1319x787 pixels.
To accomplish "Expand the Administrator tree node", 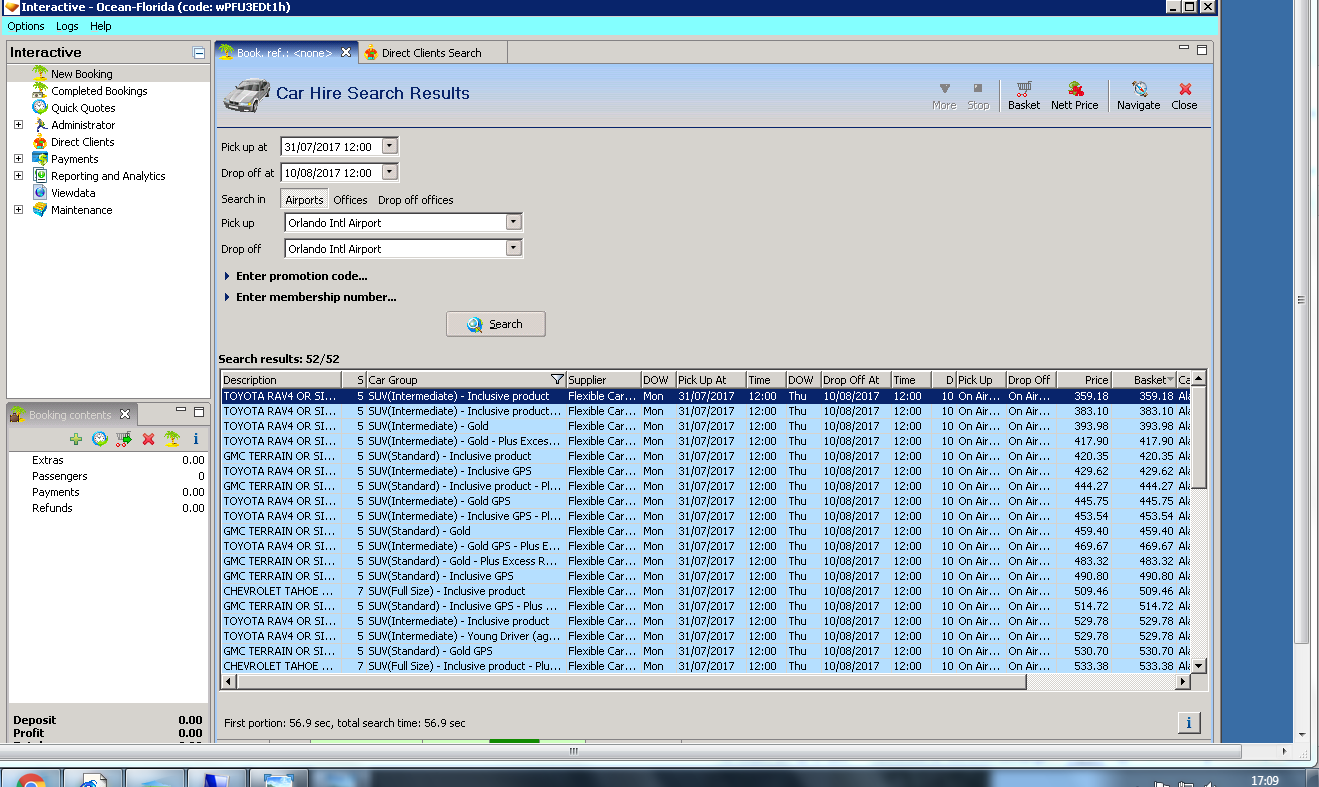I will click(18, 125).
